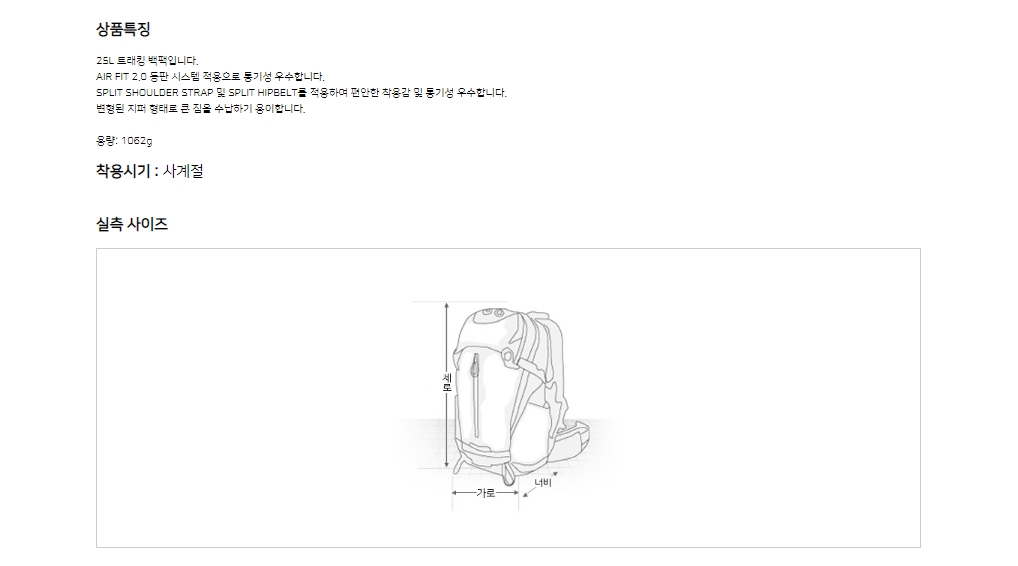Click the SPLIT SHOULDER STRAP description line

(x=301, y=93)
